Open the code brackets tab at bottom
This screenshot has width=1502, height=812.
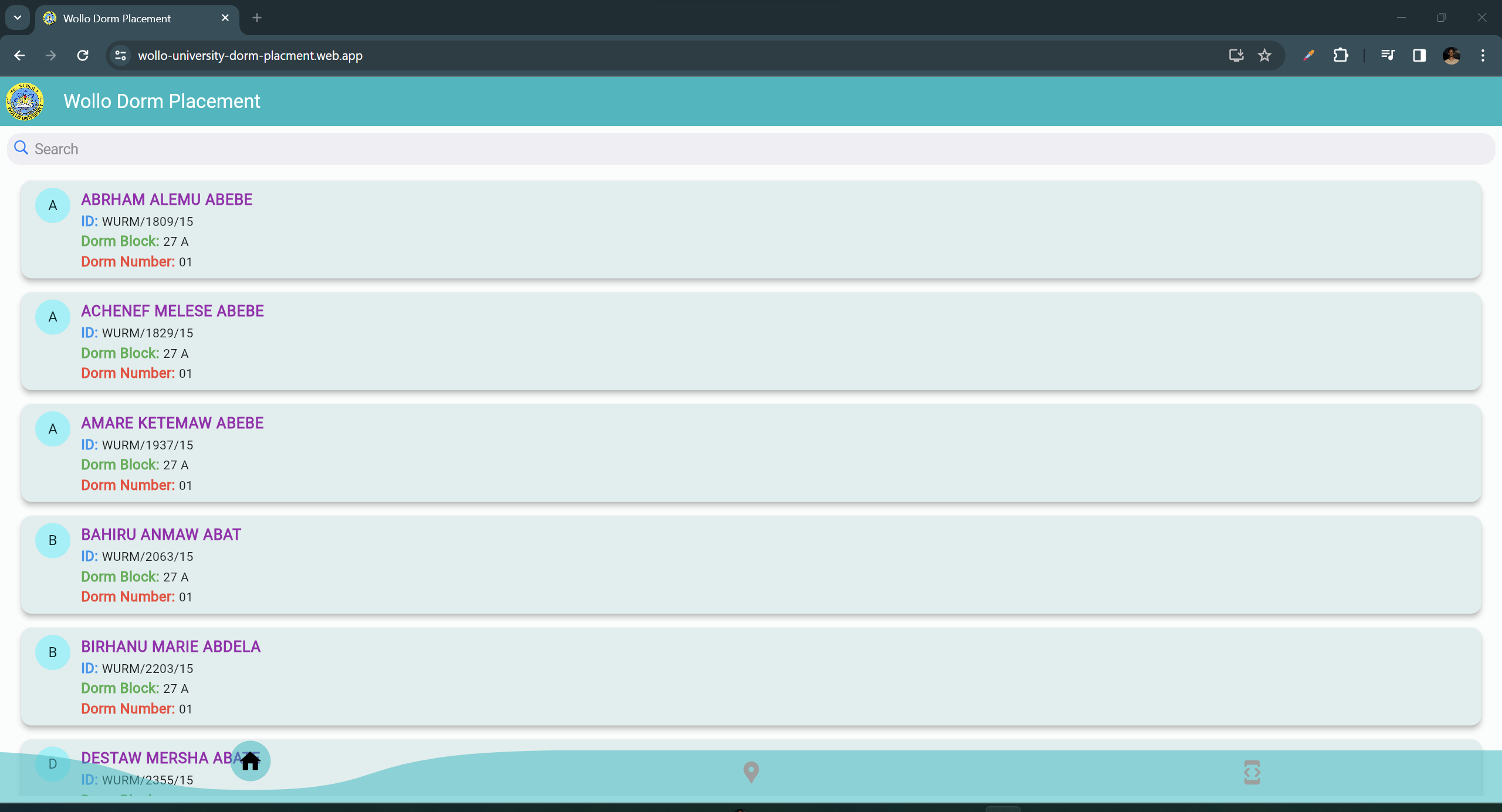(x=1251, y=772)
